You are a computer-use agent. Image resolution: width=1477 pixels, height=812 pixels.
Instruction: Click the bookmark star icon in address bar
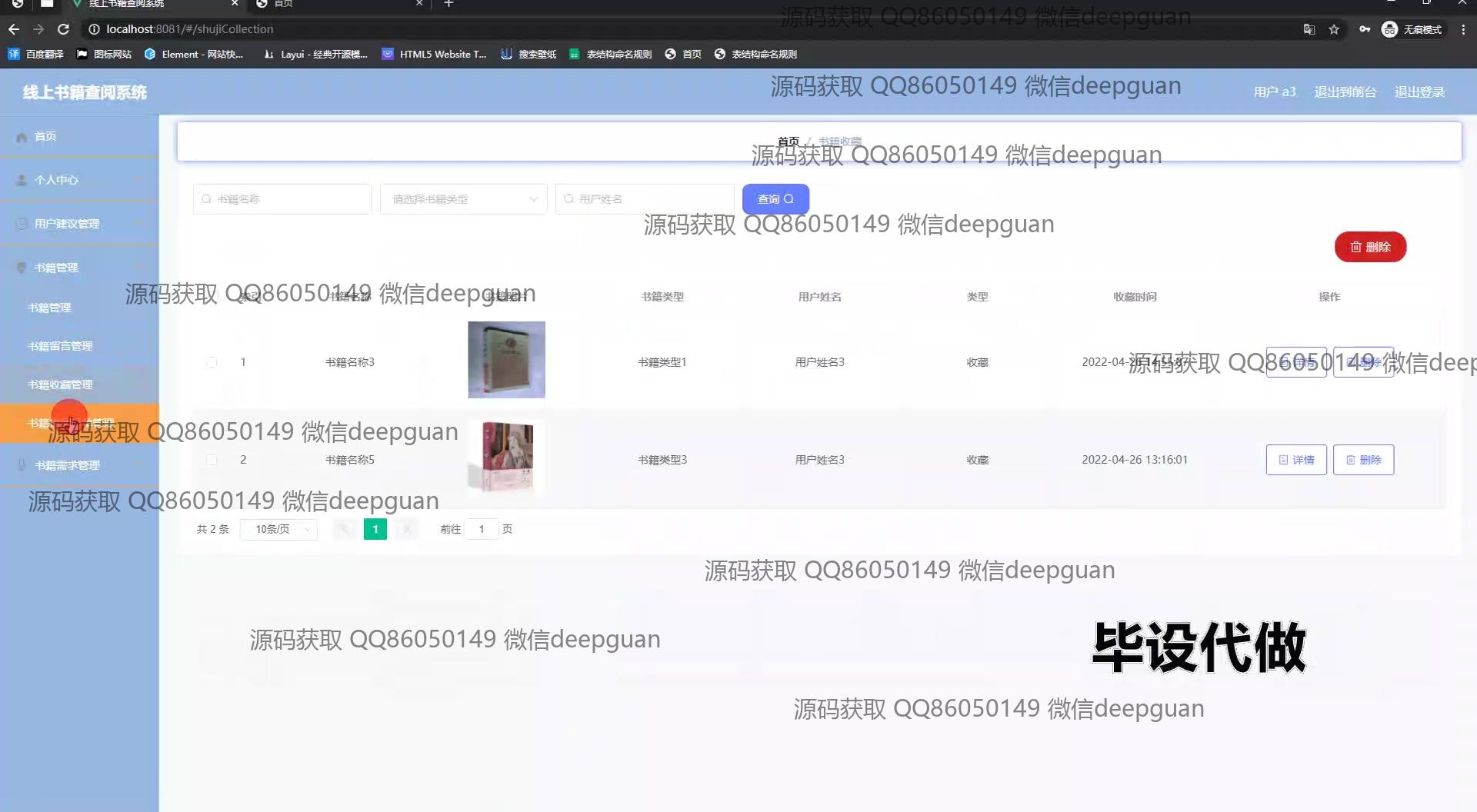pyautogui.click(x=1334, y=29)
